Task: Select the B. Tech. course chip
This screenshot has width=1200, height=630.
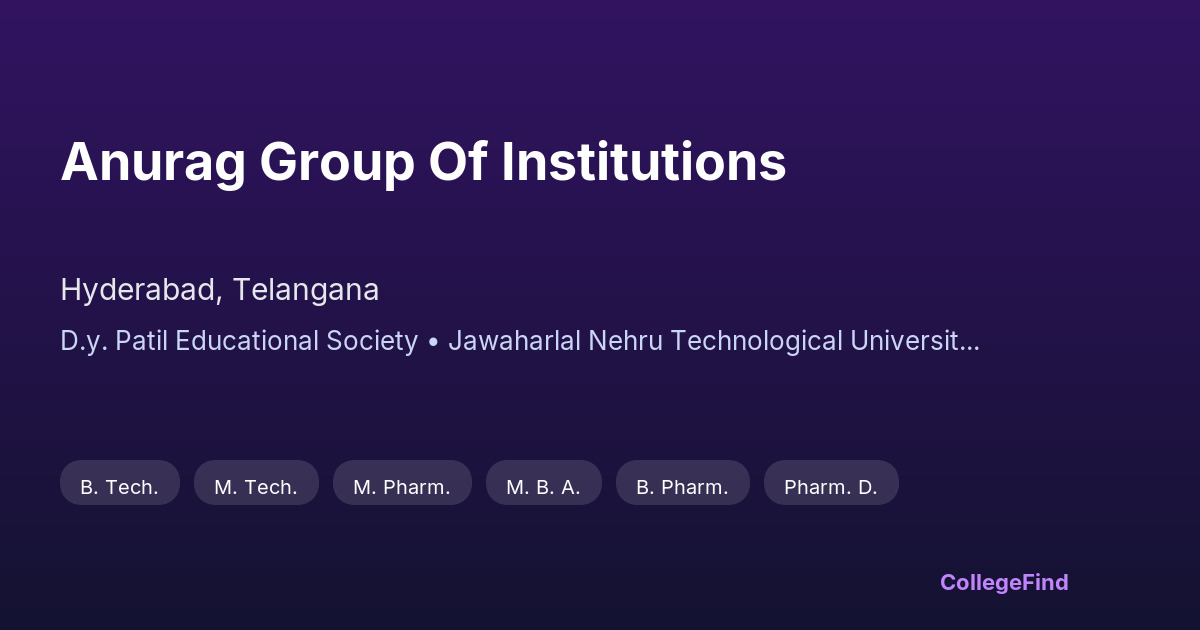Action: 120,487
